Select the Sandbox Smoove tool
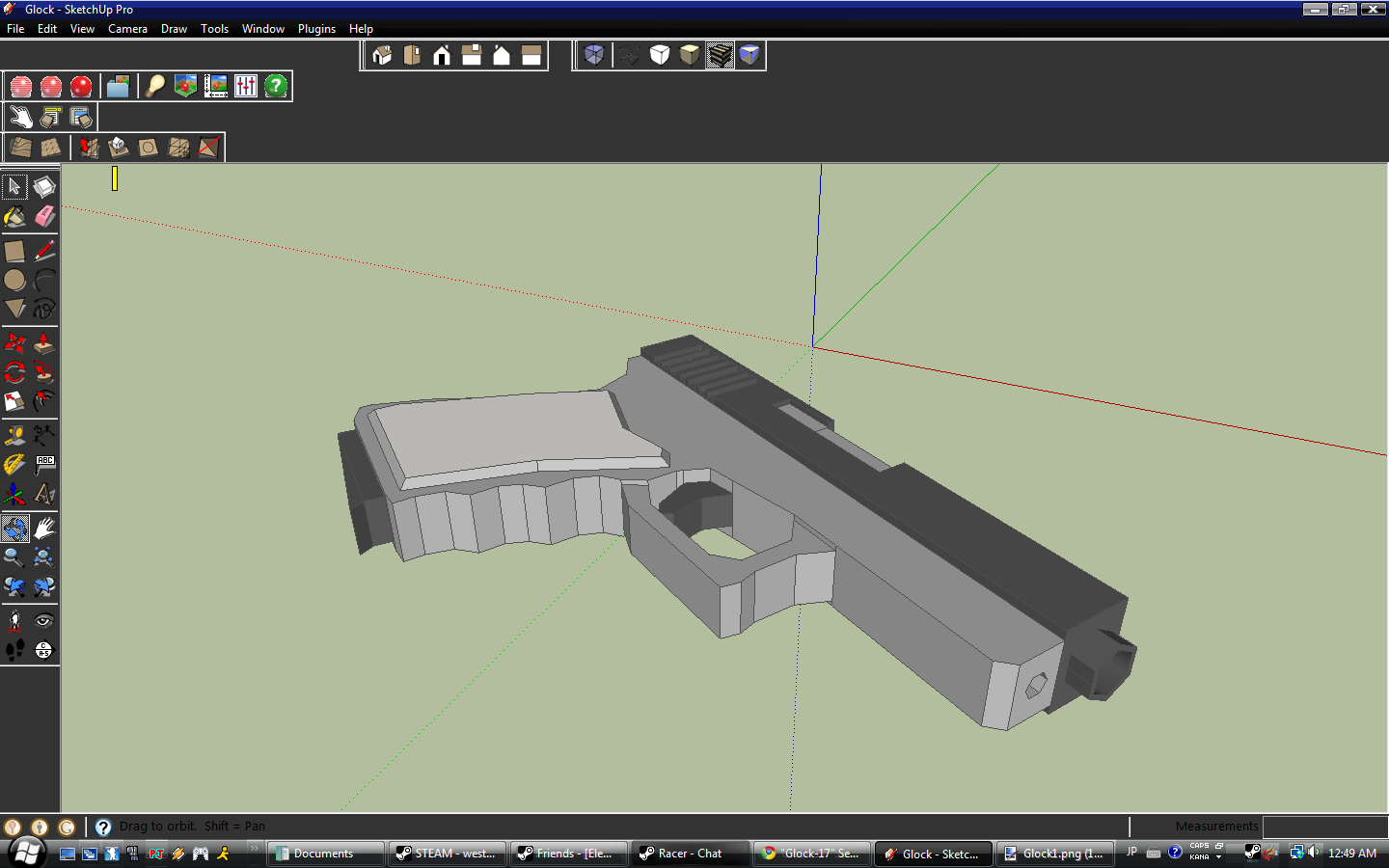Image resolution: width=1389 pixels, height=868 pixels. [x=89, y=147]
